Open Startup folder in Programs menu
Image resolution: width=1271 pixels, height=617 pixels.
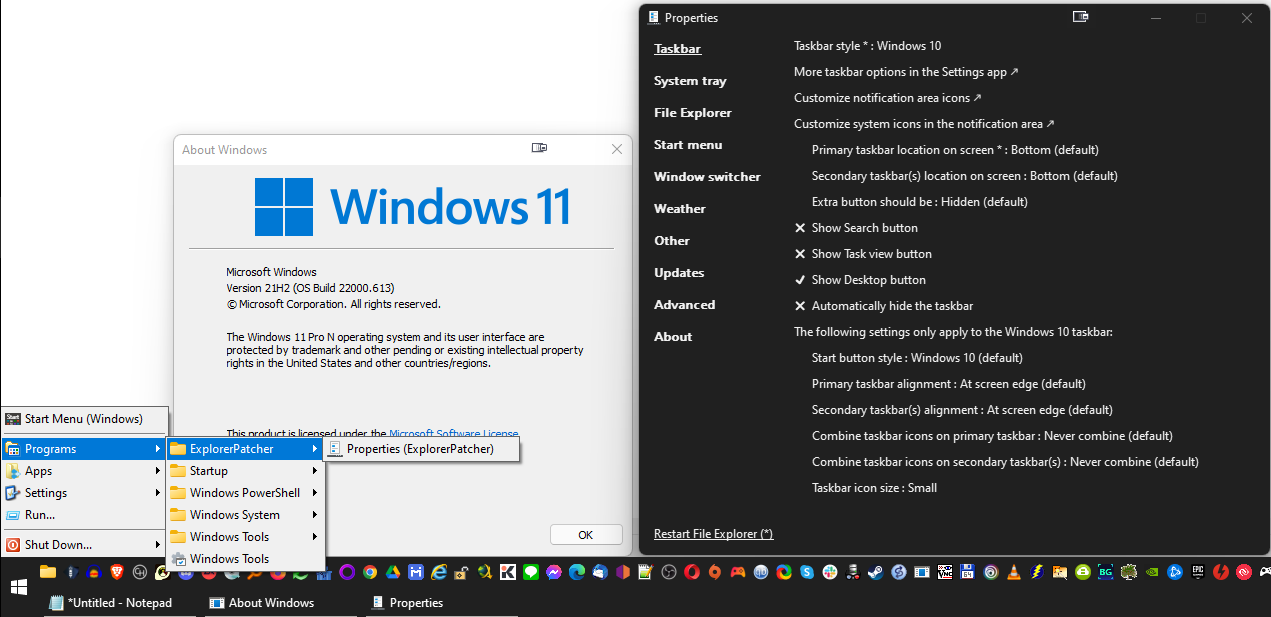pos(245,471)
